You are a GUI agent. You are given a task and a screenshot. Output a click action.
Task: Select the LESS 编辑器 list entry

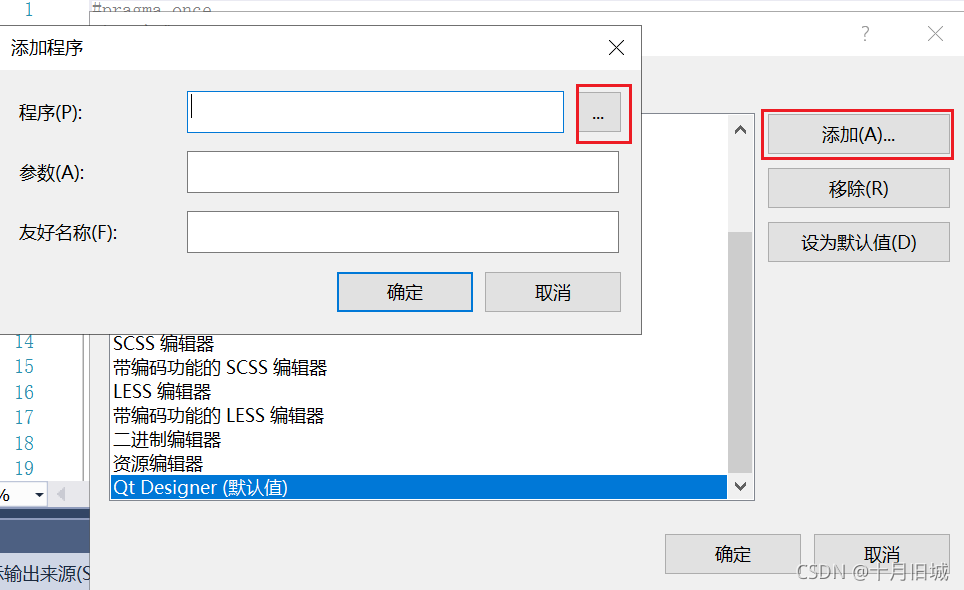pyautogui.click(x=418, y=391)
